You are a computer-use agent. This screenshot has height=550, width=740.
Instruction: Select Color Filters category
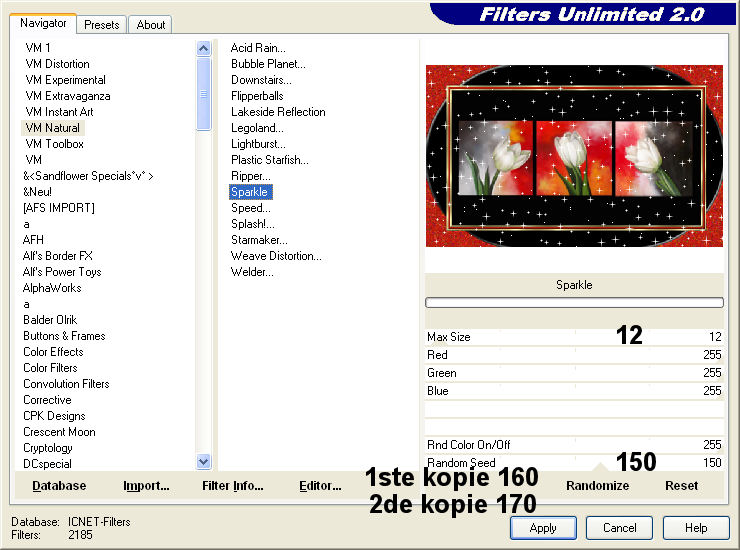coord(50,368)
